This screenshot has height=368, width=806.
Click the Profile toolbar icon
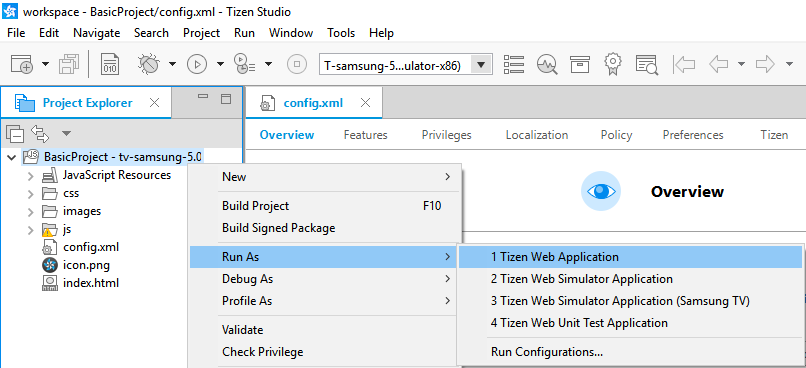(x=245, y=64)
